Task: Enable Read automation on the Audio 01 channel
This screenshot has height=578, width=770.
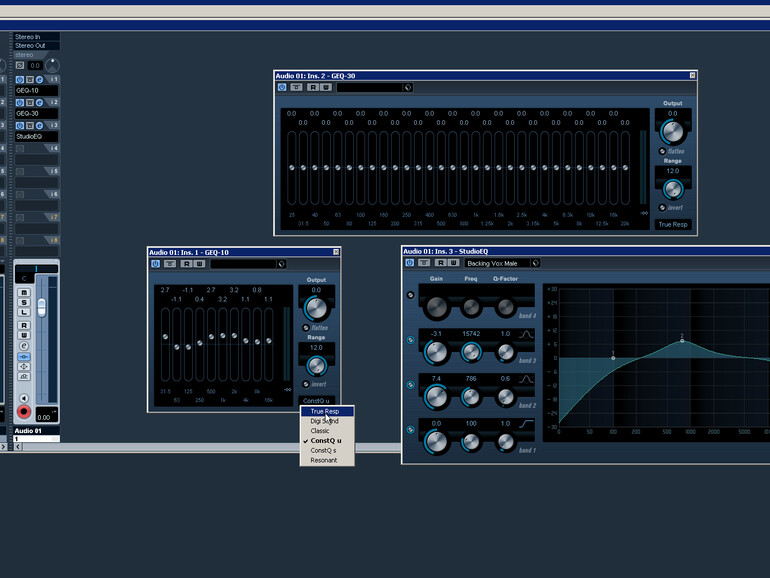Action: 24,326
